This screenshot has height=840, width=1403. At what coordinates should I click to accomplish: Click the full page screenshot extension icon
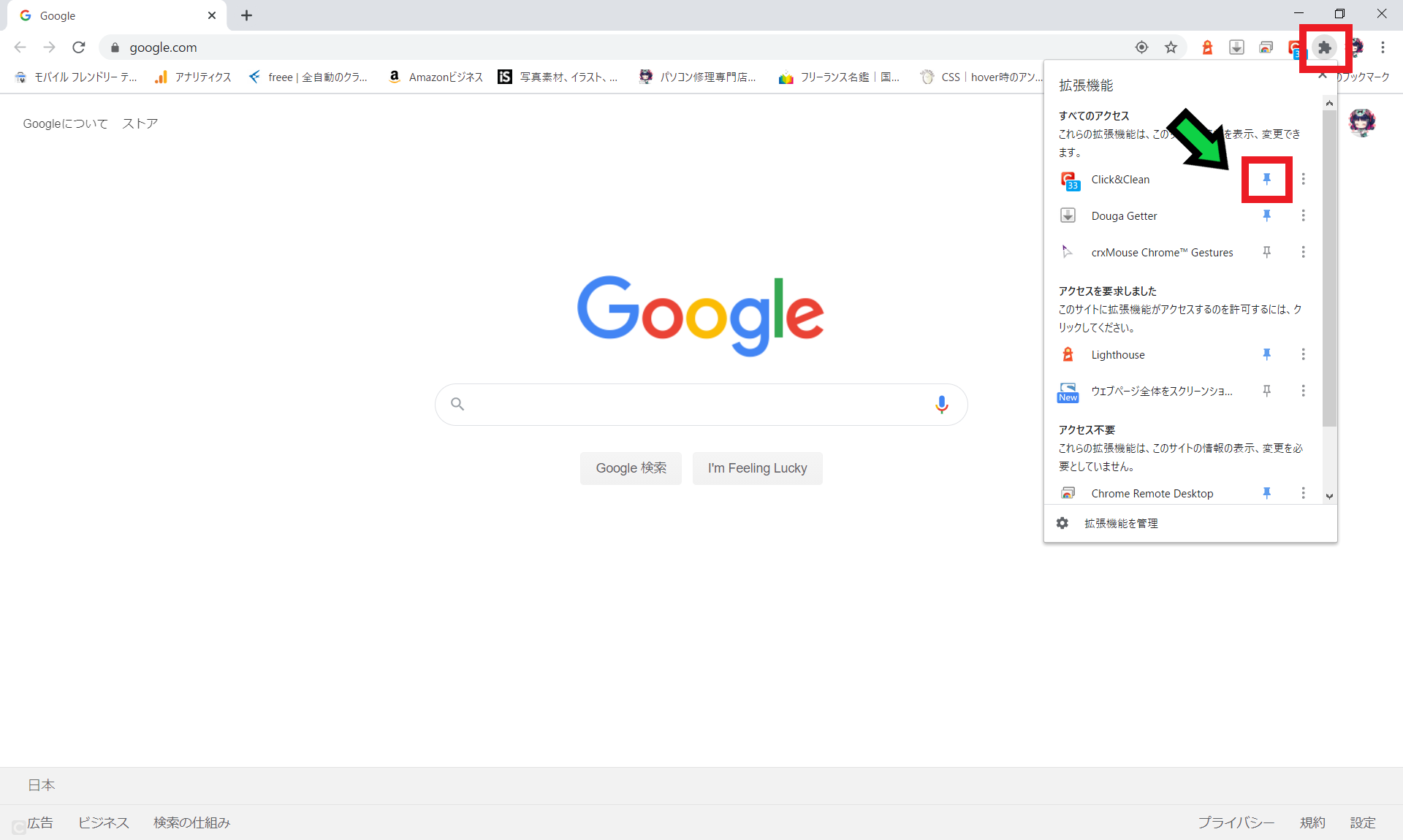1068,392
